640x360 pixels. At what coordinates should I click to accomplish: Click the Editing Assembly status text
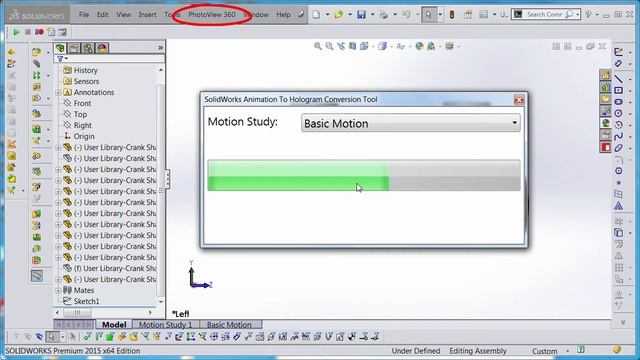(x=478, y=351)
